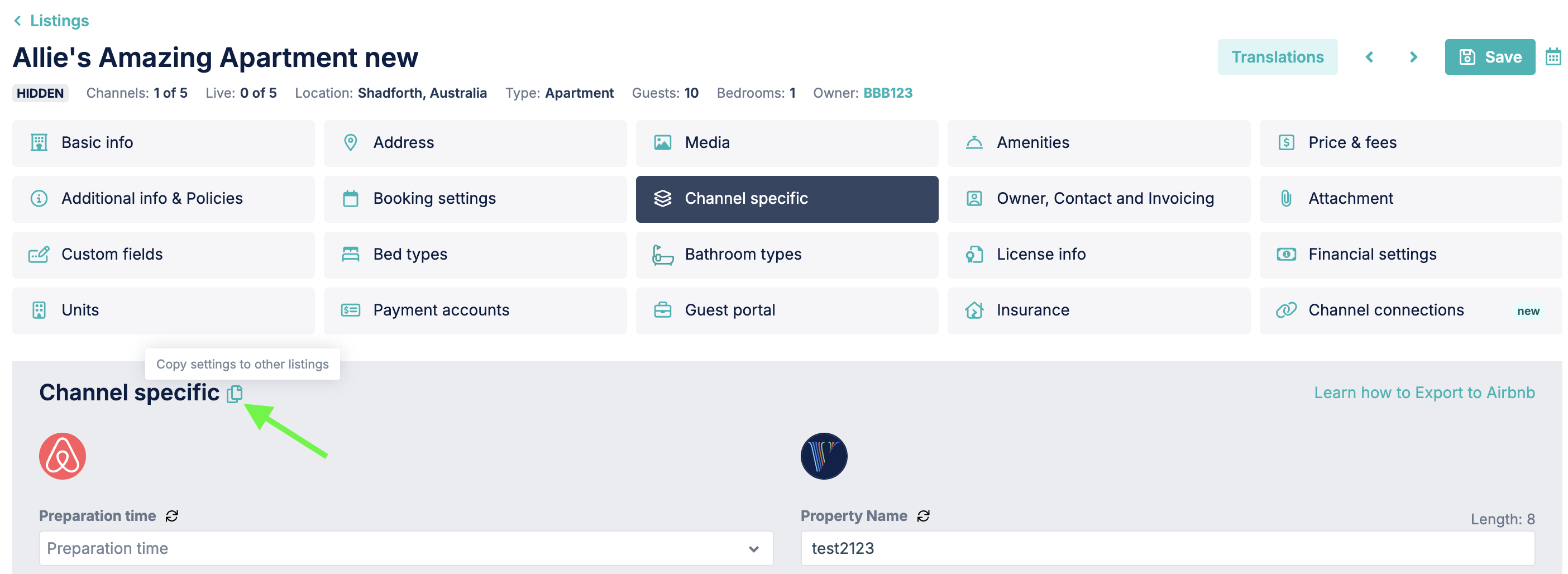The height and width of the screenshot is (574, 1568).
Task: Open the Channel connections tab
Action: [1411, 310]
